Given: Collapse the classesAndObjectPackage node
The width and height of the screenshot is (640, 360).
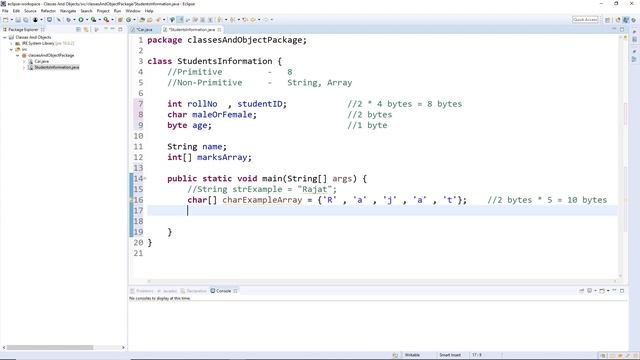Looking at the screenshot, I should tap(18, 55).
